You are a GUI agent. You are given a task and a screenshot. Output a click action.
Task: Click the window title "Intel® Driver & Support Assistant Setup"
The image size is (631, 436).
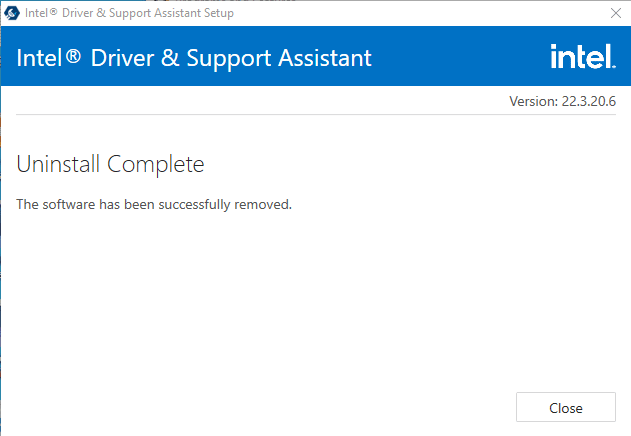(x=129, y=13)
